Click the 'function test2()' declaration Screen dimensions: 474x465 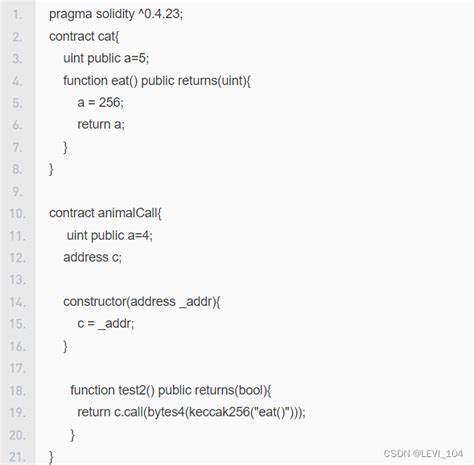(171, 390)
